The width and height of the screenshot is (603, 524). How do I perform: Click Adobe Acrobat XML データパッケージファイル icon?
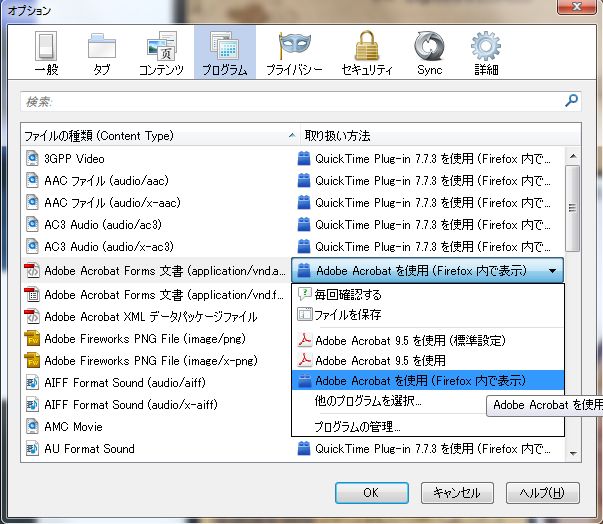tap(32, 316)
